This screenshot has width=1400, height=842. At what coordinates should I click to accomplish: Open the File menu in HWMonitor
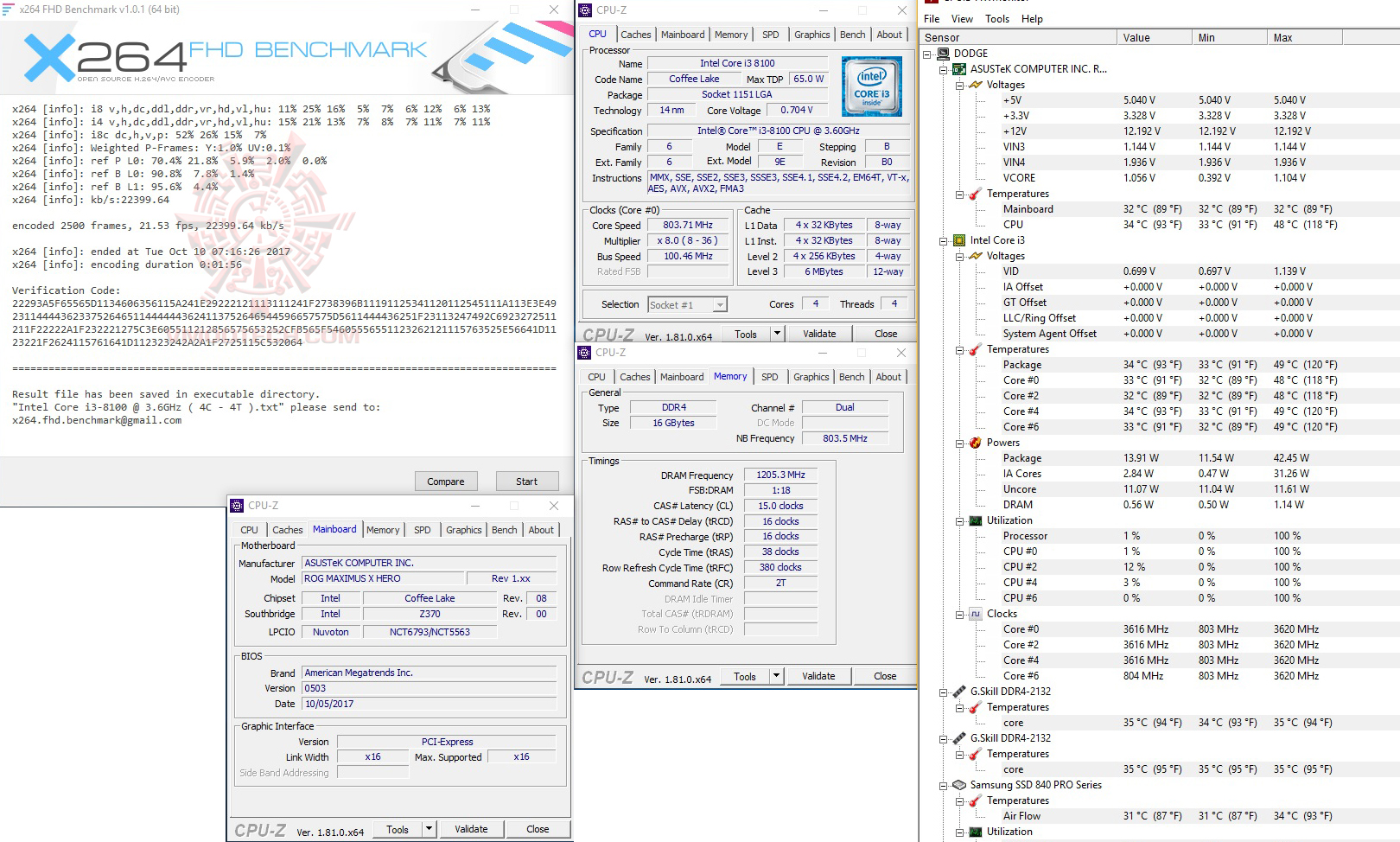[x=932, y=19]
